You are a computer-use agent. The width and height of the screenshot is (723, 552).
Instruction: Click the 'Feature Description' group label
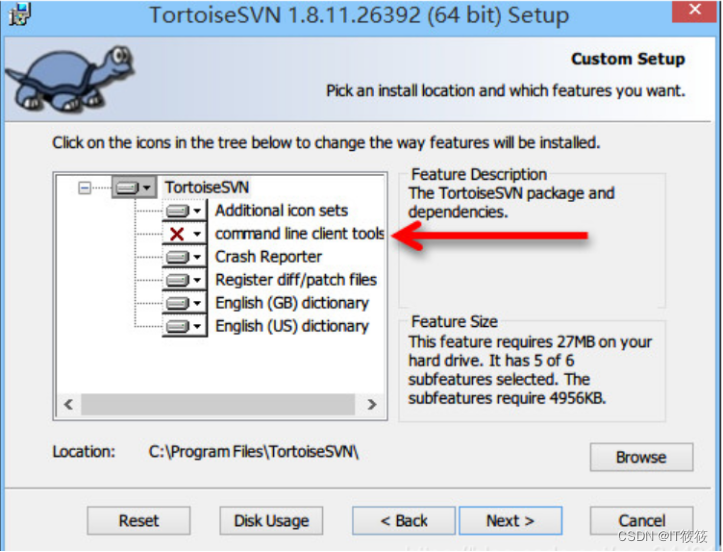click(x=479, y=174)
